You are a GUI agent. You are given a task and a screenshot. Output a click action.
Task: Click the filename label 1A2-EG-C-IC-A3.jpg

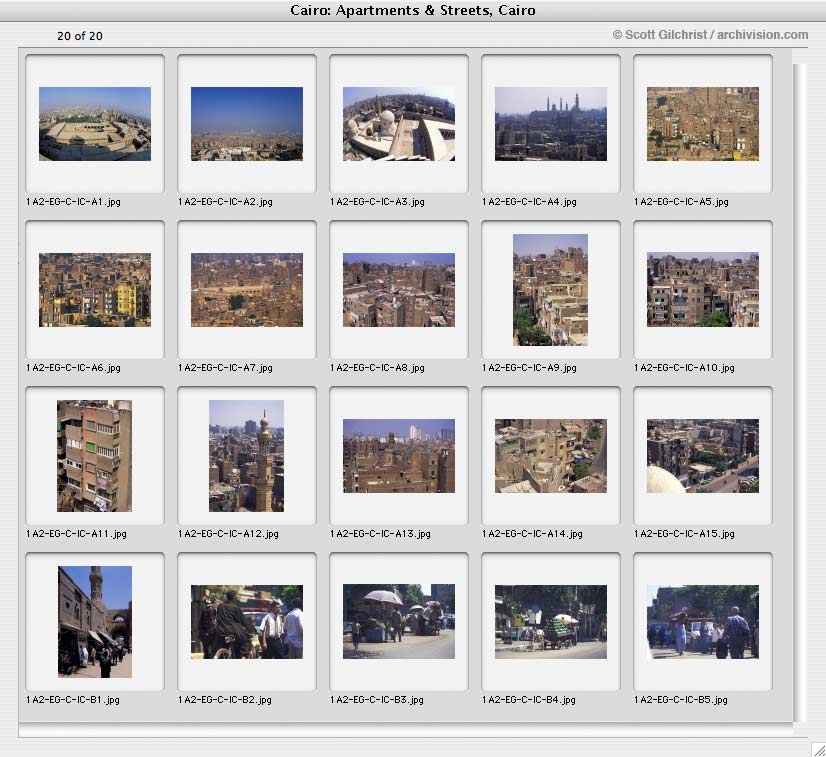[x=377, y=202]
